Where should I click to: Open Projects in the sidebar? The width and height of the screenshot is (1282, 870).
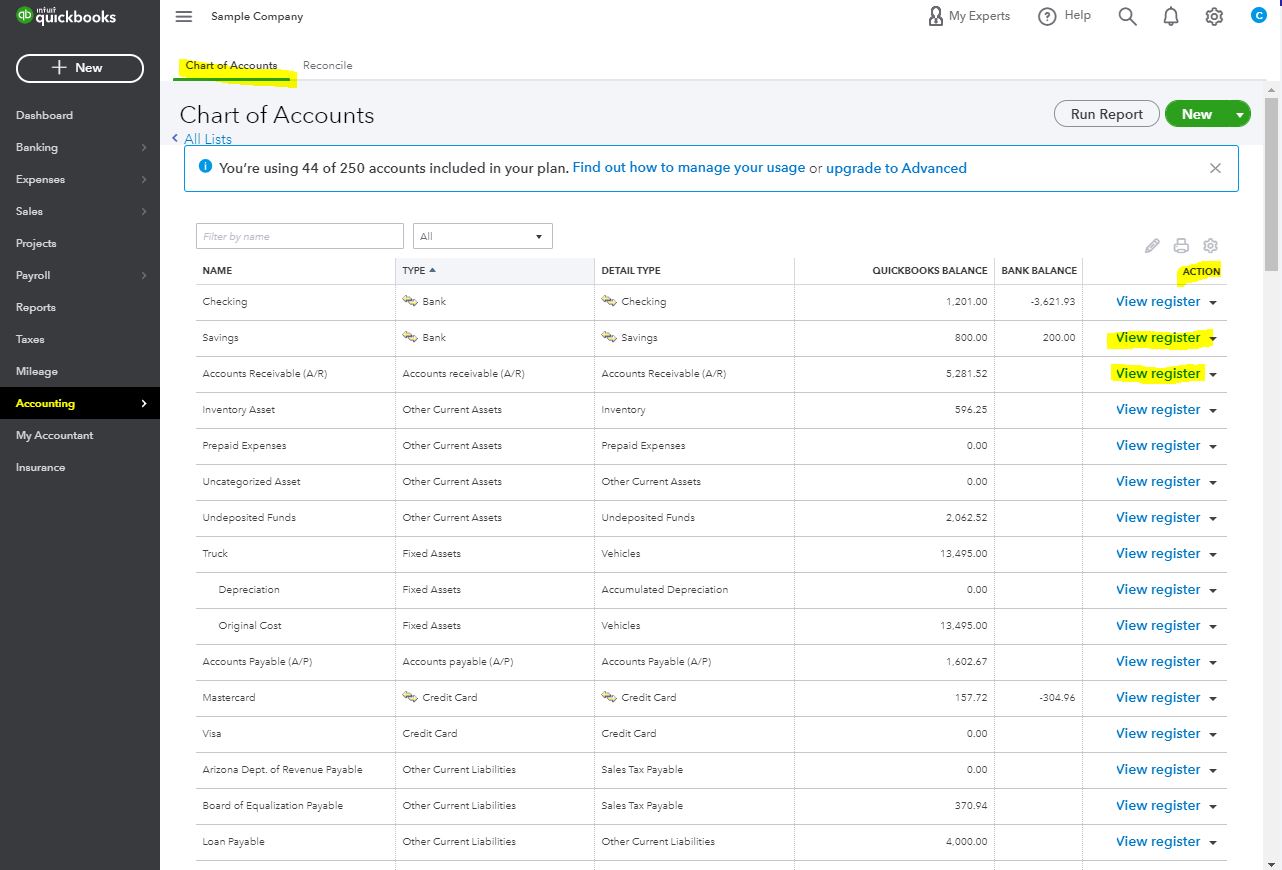(36, 243)
